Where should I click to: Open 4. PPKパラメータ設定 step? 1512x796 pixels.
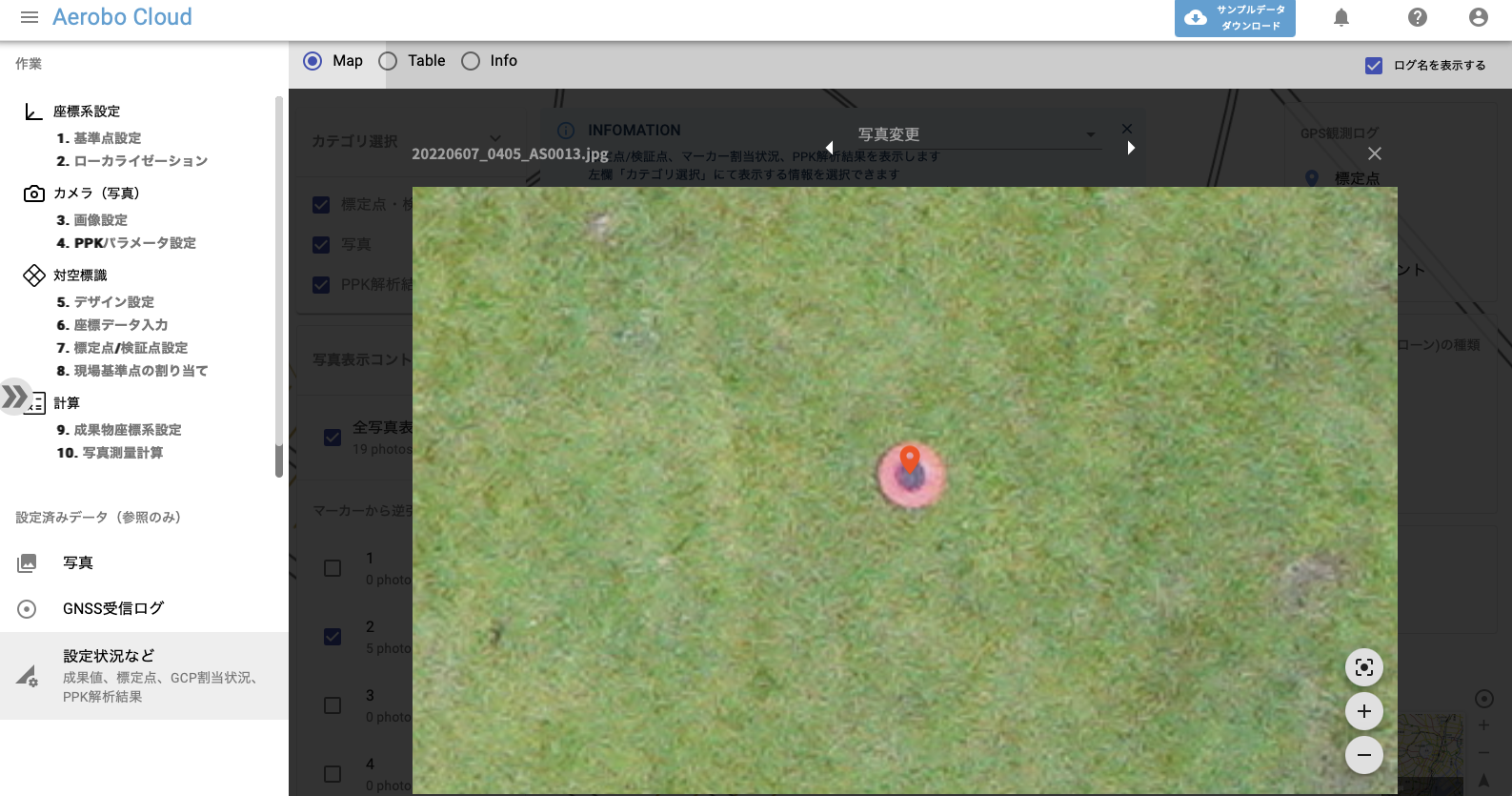(126, 243)
